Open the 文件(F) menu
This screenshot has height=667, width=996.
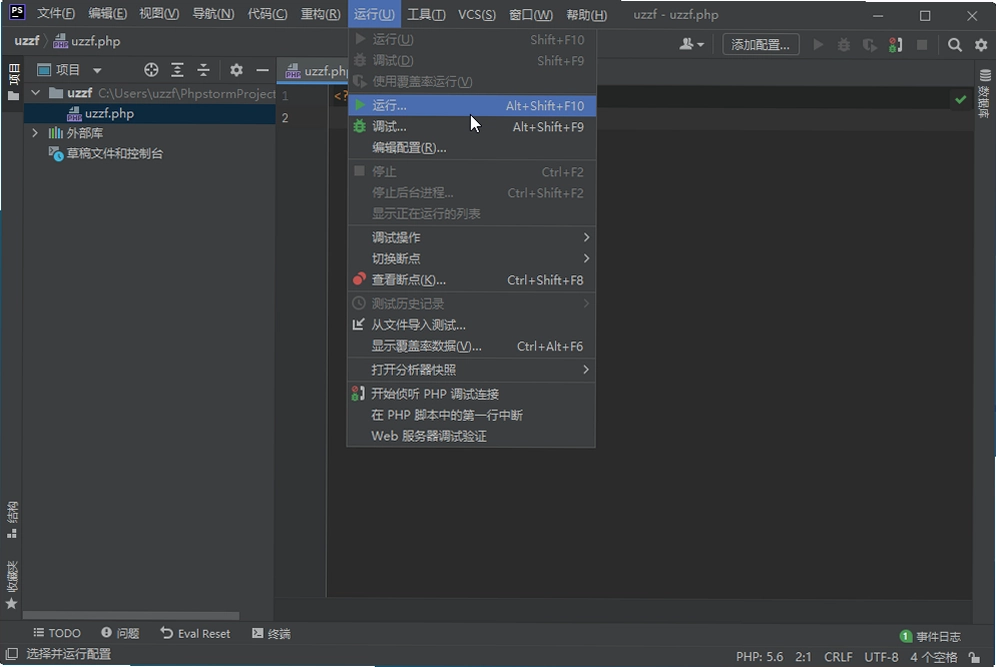point(55,14)
